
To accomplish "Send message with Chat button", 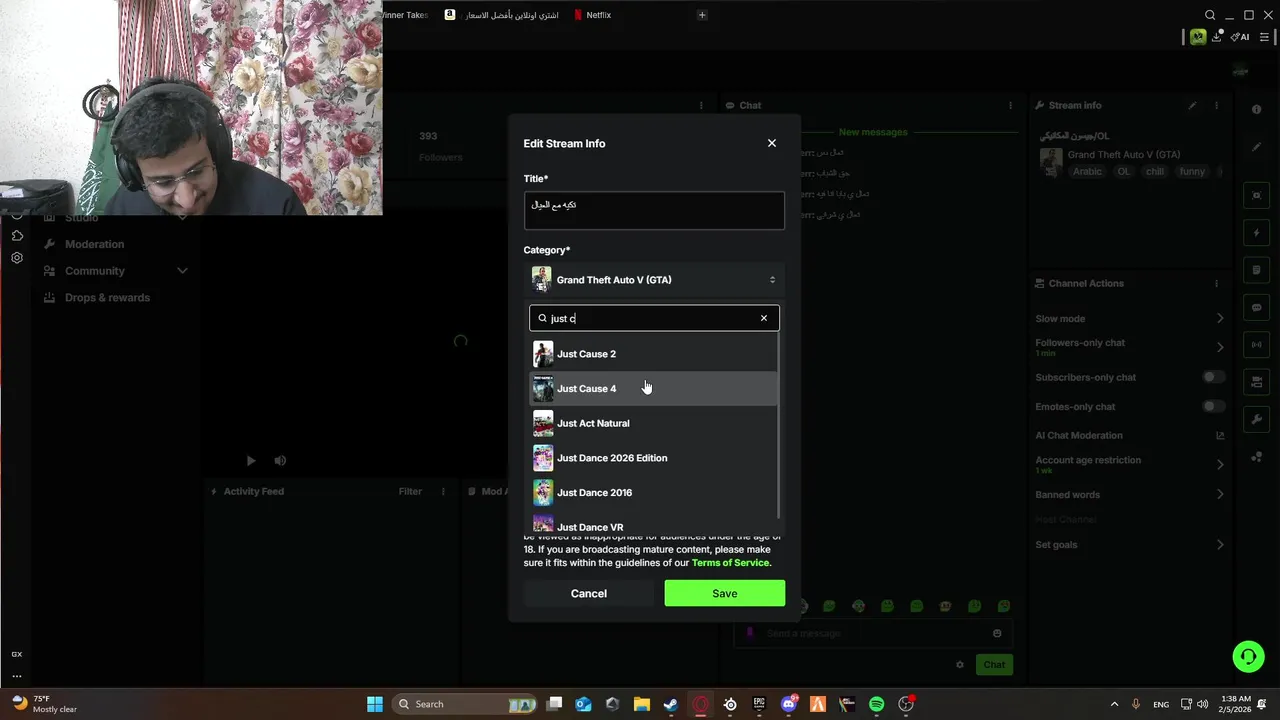I will click(994, 665).
